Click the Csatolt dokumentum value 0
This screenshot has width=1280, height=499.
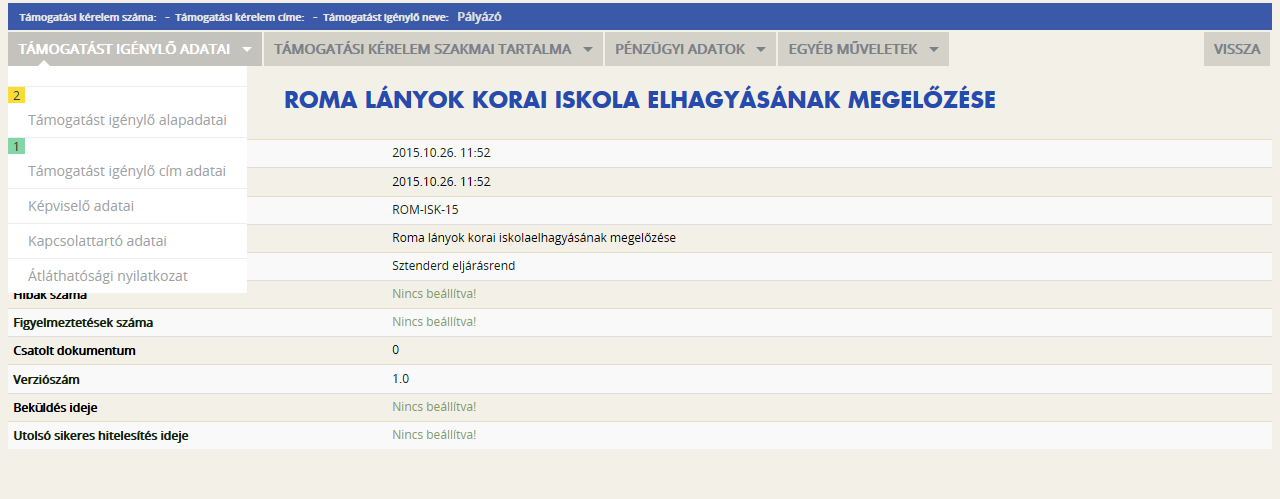coord(396,350)
